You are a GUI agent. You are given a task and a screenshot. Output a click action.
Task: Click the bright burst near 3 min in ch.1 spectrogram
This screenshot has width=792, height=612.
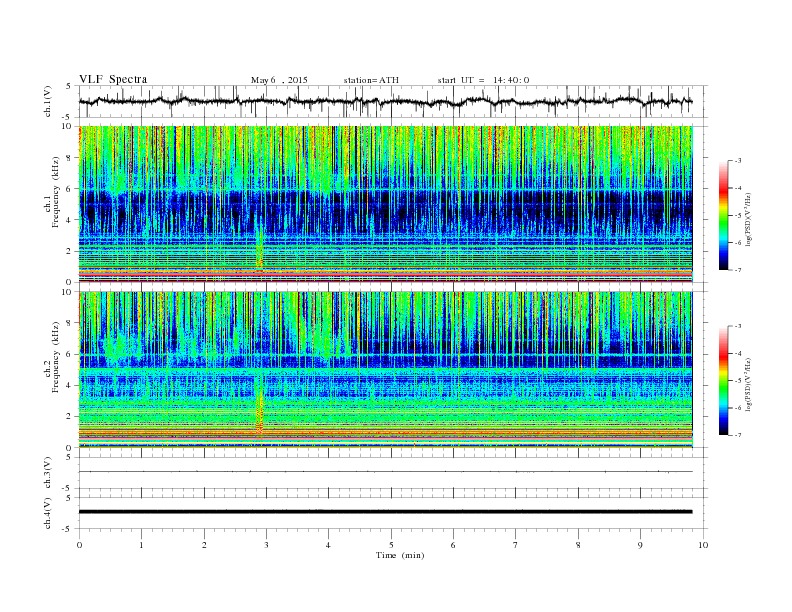pyautogui.click(x=260, y=250)
